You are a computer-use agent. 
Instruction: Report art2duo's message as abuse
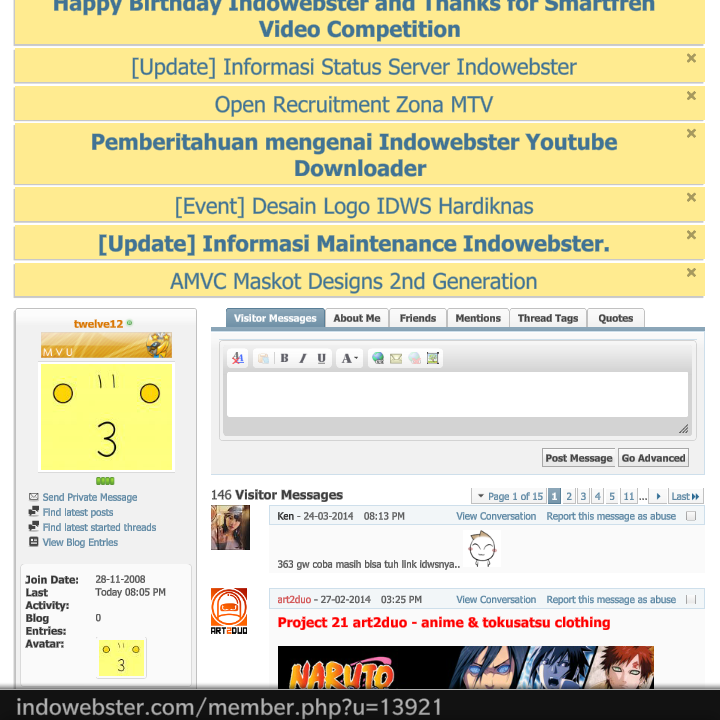click(611, 600)
